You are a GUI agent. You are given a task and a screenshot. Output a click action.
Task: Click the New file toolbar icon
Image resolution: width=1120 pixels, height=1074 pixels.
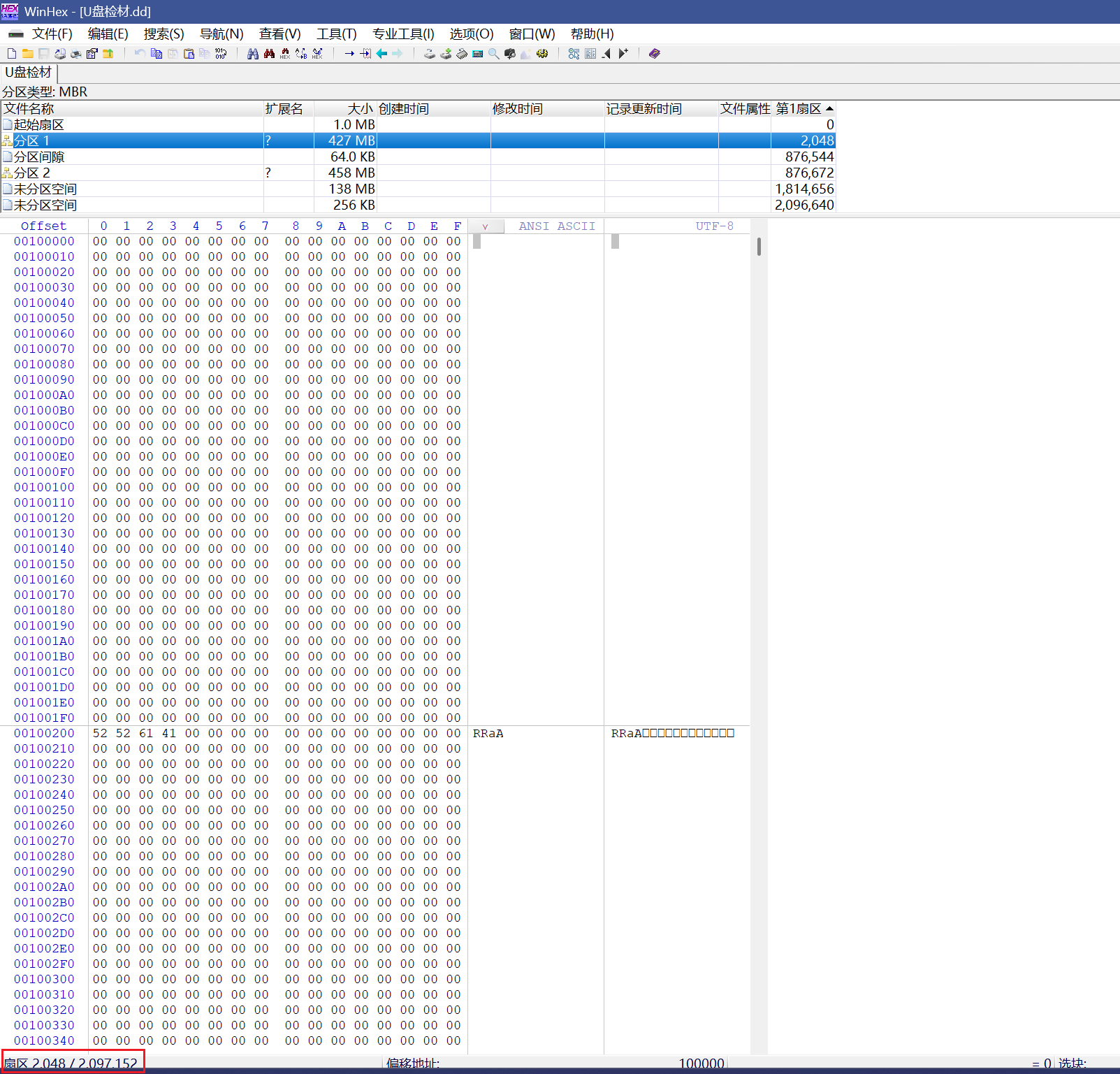pos(12,54)
